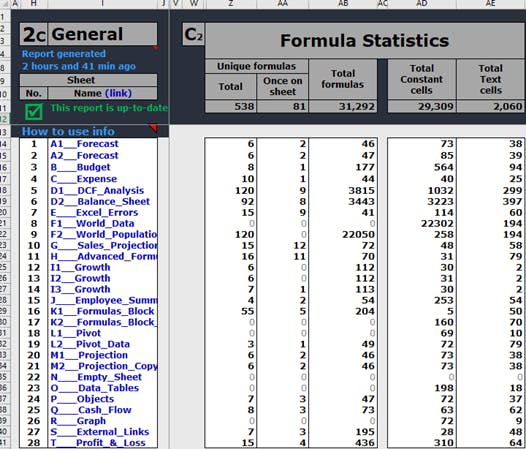The height and width of the screenshot is (449, 526).
Task: Open the D2__Balance_Sheet link
Action: click(100, 201)
